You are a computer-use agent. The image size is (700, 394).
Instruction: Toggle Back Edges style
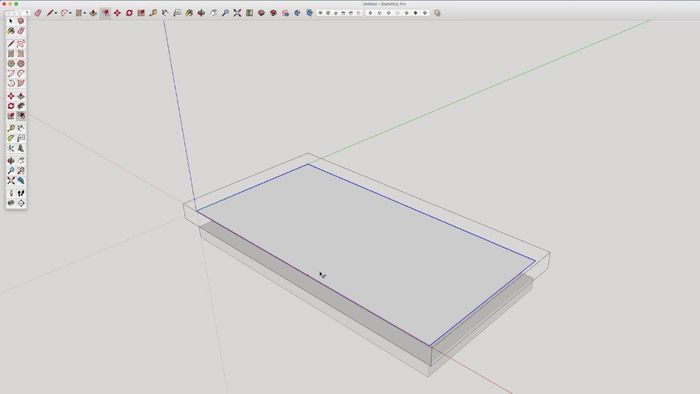click(x=379, y=13)
